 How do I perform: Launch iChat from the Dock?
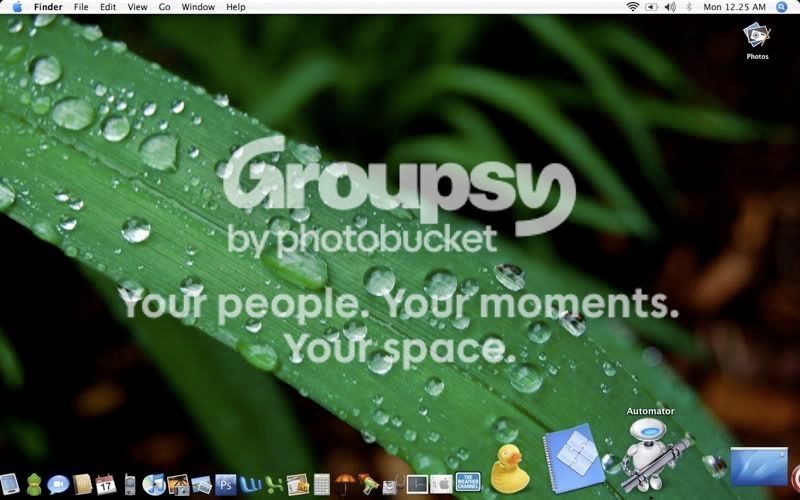pyautogui.click(x=58, y=484)
